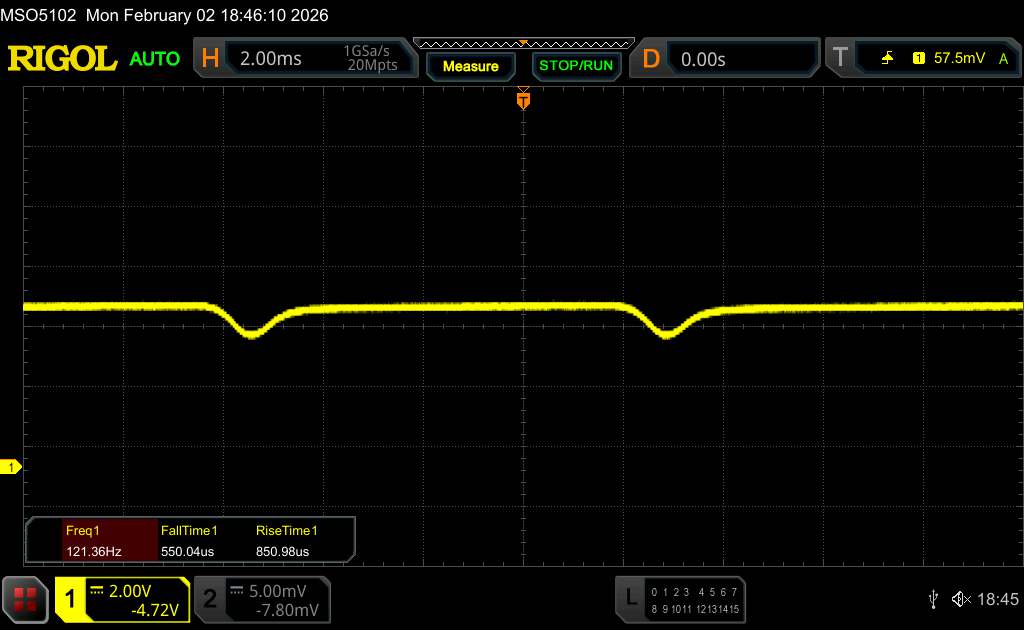Select the Freq1 measurement result
The height and width of the screenshot is (630, 1024).
(x=92, y=540)
